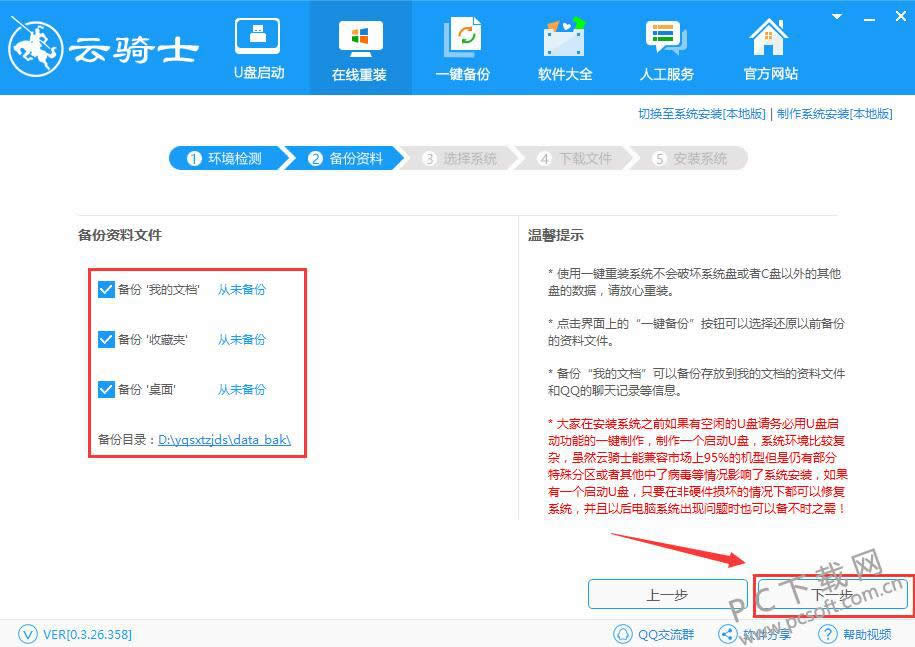Screen dimensions: 915x647
Task: Go to step 1 环境检测
Action: [224, 158]
